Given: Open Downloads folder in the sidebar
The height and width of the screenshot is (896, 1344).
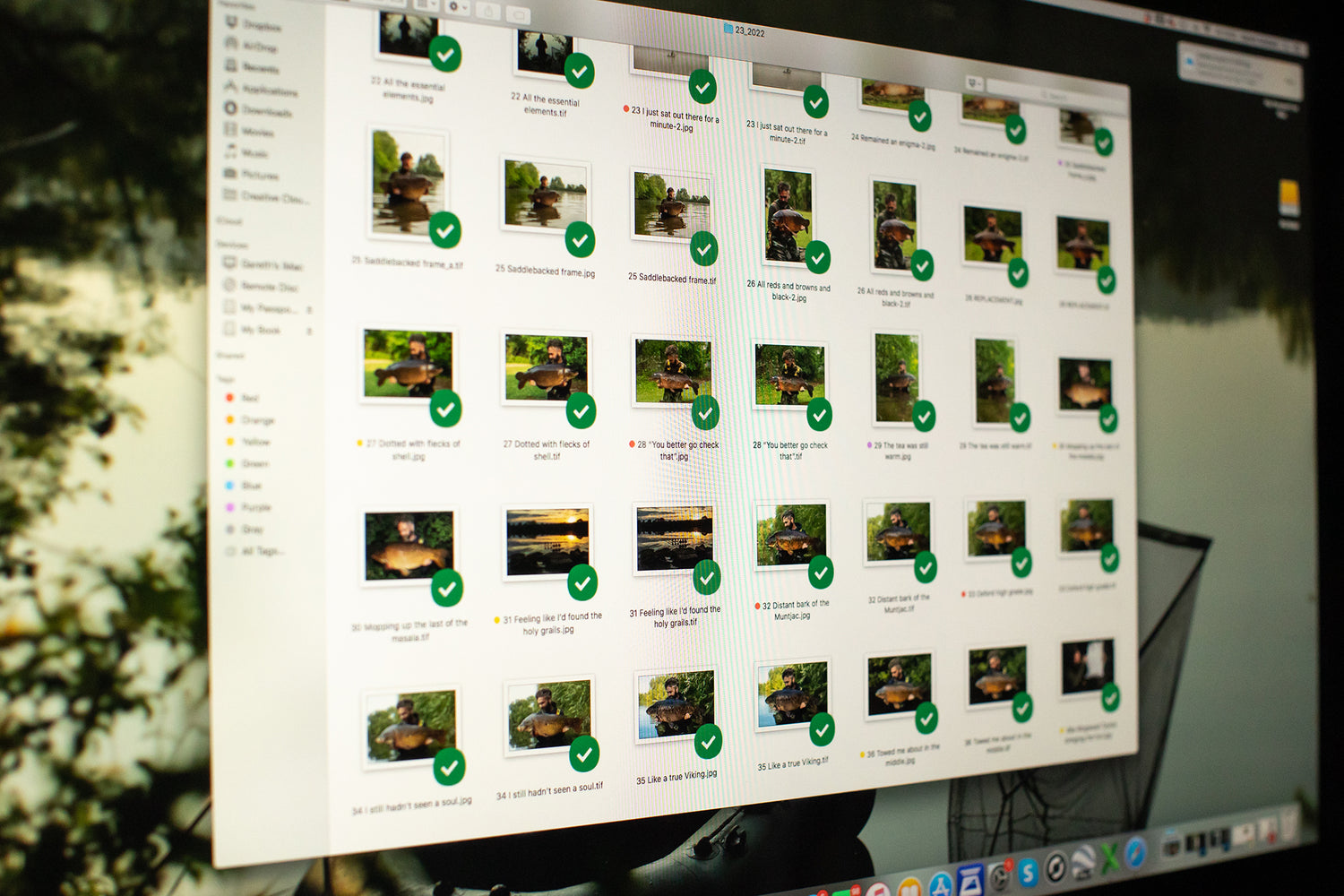Looking at the screenshot, I should point(231,108).
